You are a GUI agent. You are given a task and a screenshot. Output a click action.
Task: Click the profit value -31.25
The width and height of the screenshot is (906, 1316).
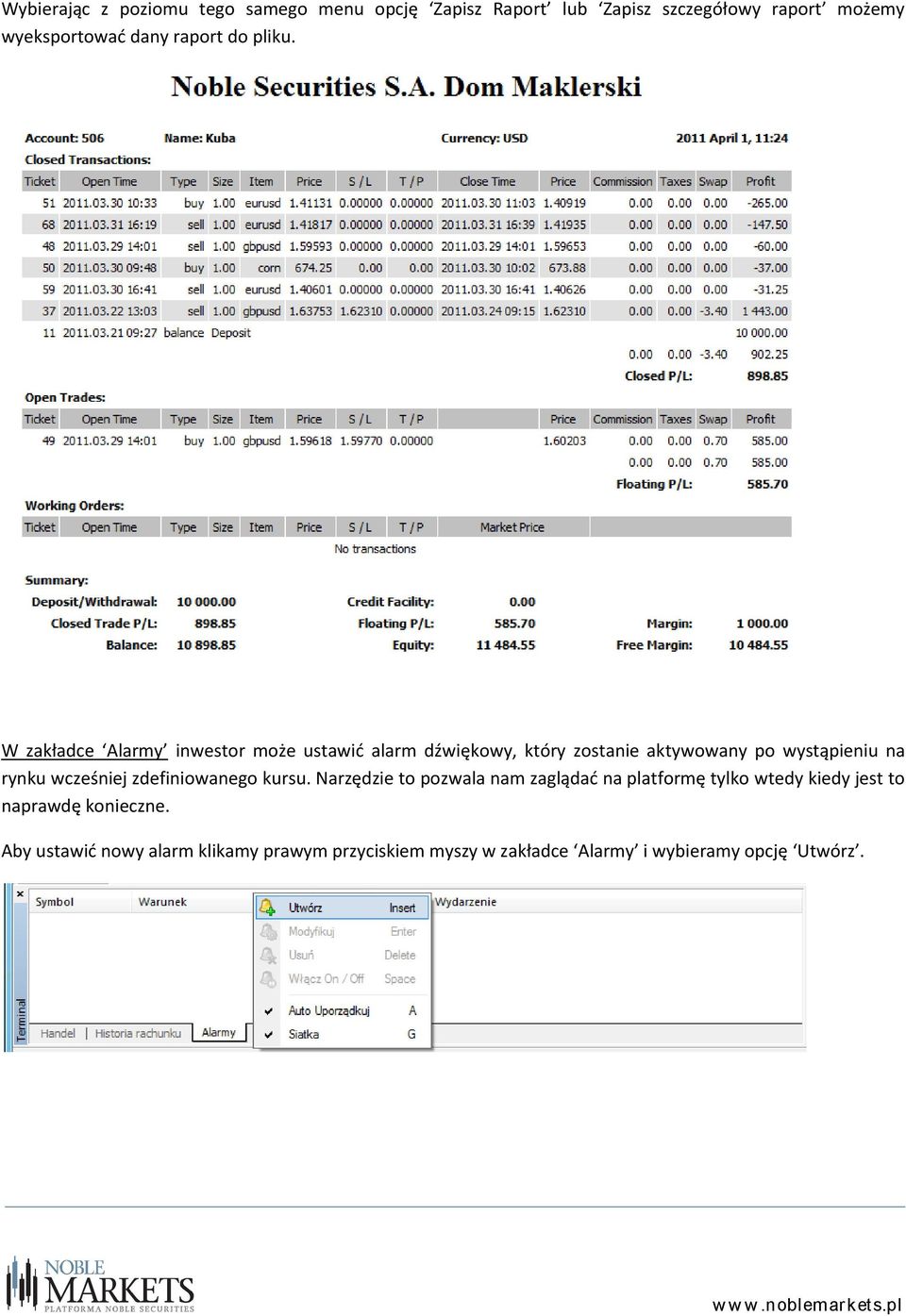[771, 290]
